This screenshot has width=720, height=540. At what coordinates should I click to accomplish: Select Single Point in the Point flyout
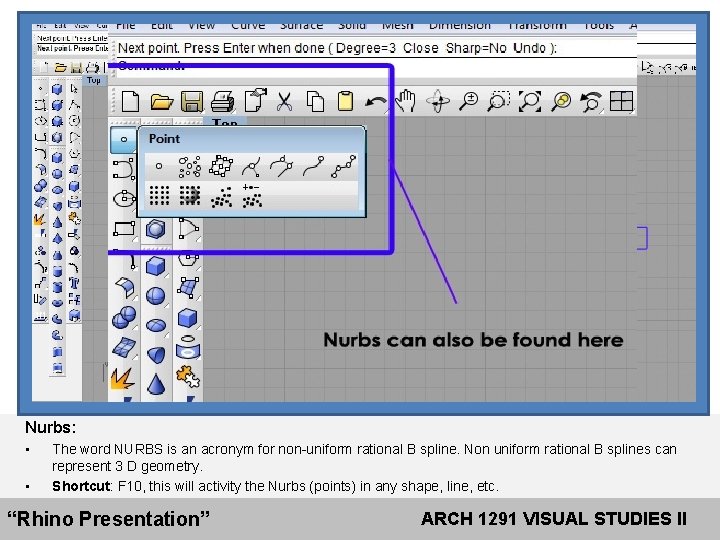click(x=159, y=166)
